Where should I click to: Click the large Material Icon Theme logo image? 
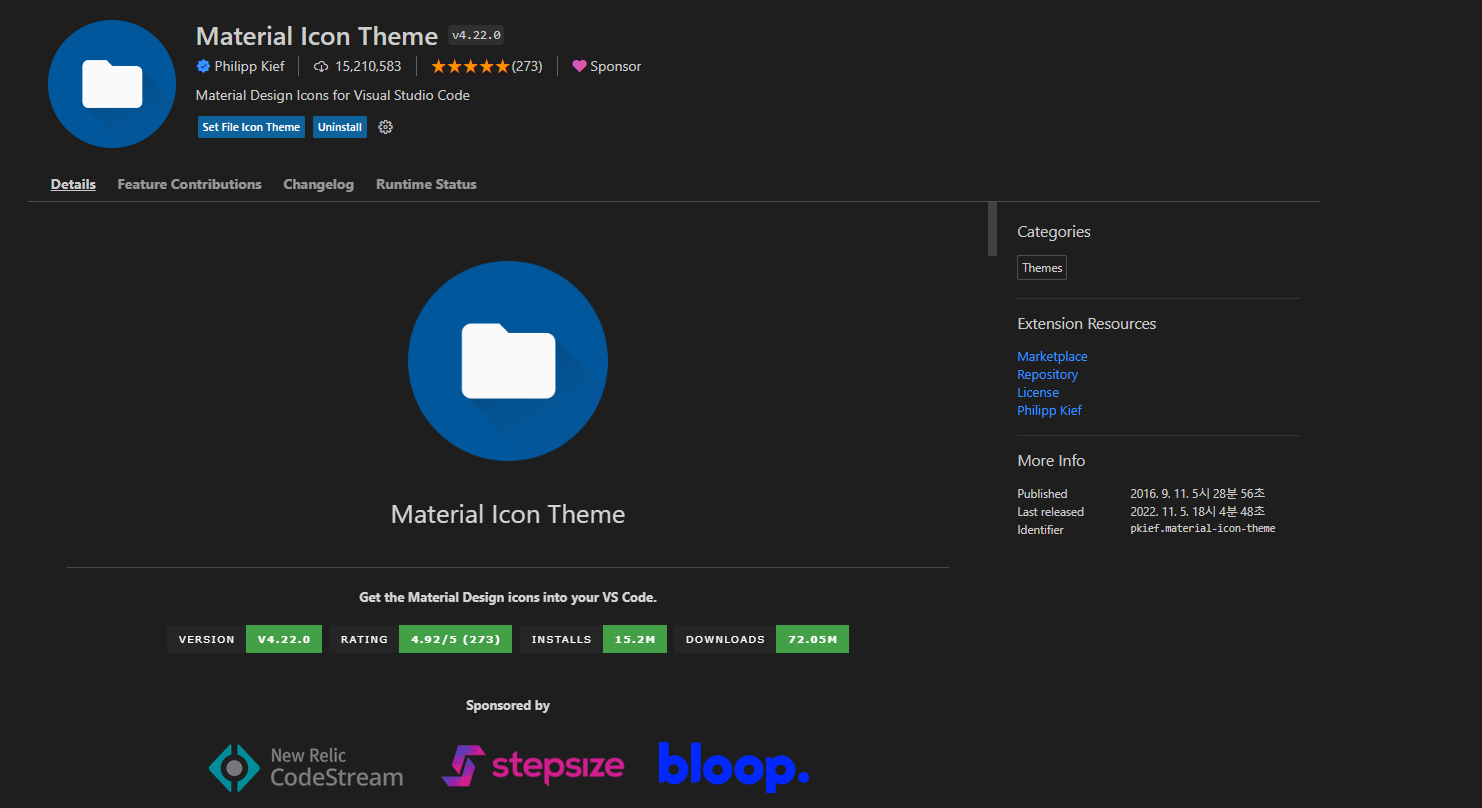click(508, 361)
